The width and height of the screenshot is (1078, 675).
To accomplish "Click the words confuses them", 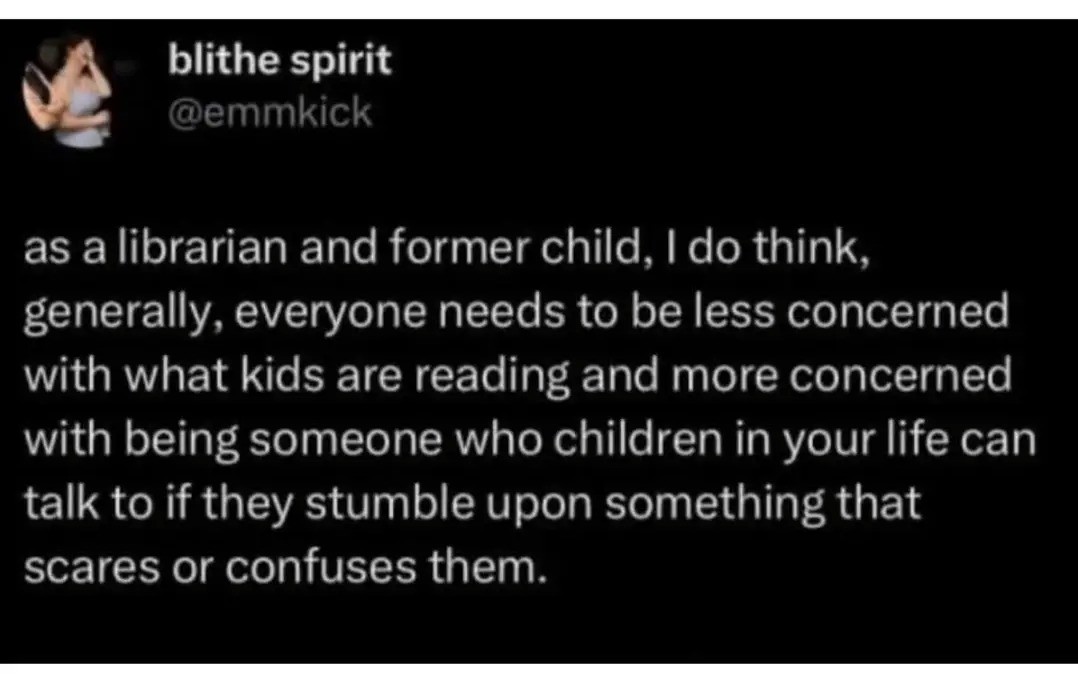I will click(387, 568).
